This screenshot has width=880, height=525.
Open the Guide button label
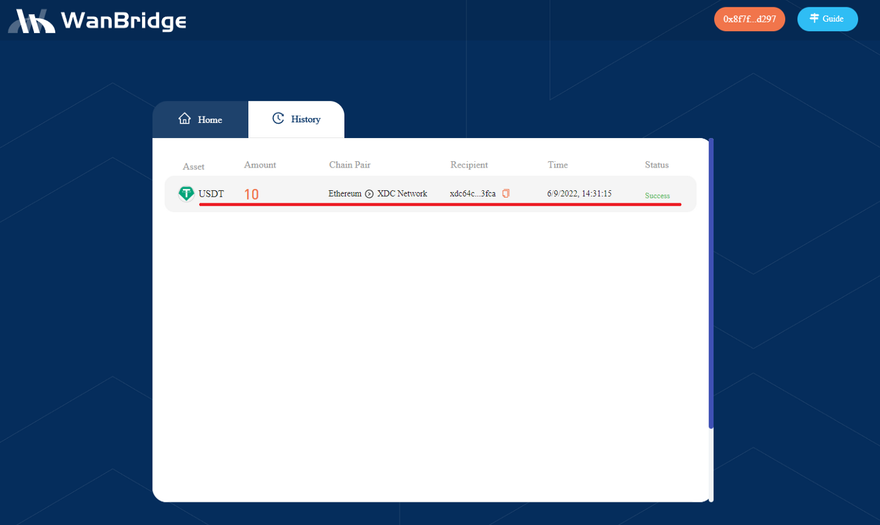(x=833, y=19)
